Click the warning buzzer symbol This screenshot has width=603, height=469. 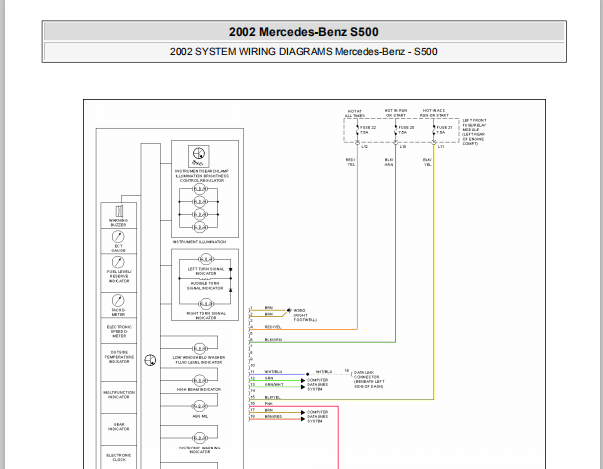coord(119,211)
